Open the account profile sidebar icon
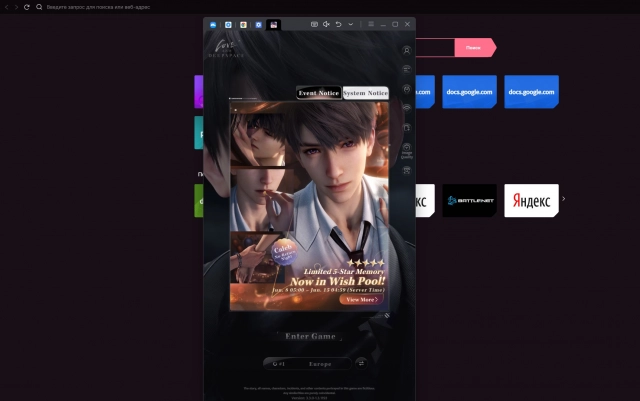Screen dimensions: 640x401 point(407,51)
